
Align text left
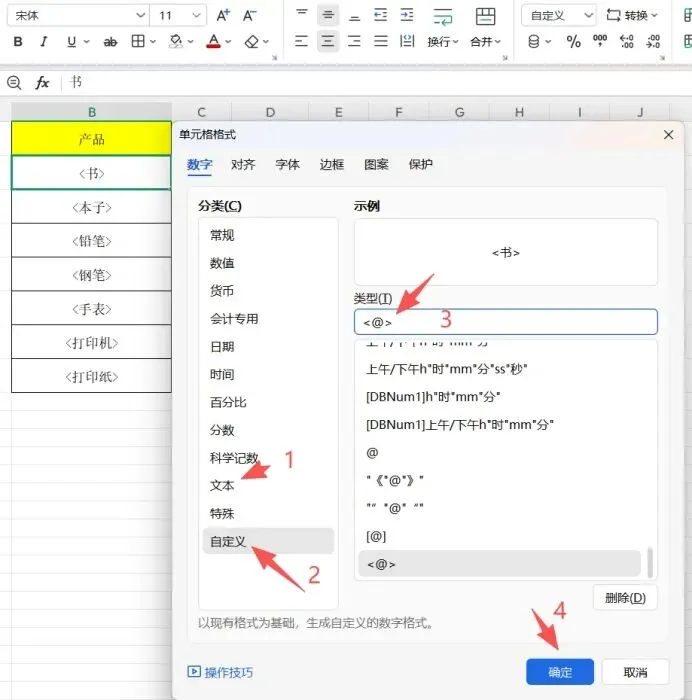(x=301, y=42)
